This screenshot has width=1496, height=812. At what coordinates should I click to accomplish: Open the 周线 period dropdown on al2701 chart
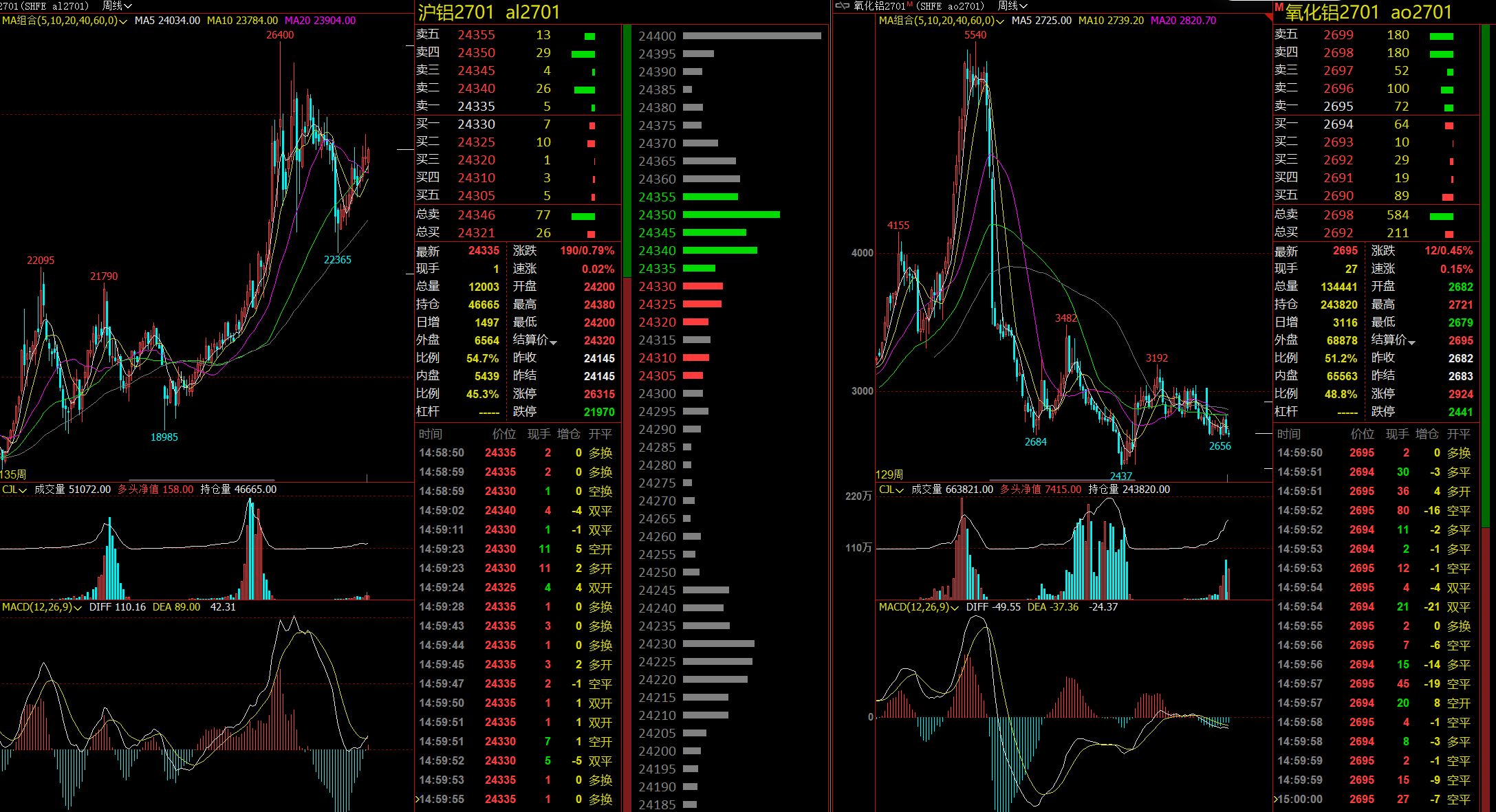pyautogui.click(x=117, y=6)
